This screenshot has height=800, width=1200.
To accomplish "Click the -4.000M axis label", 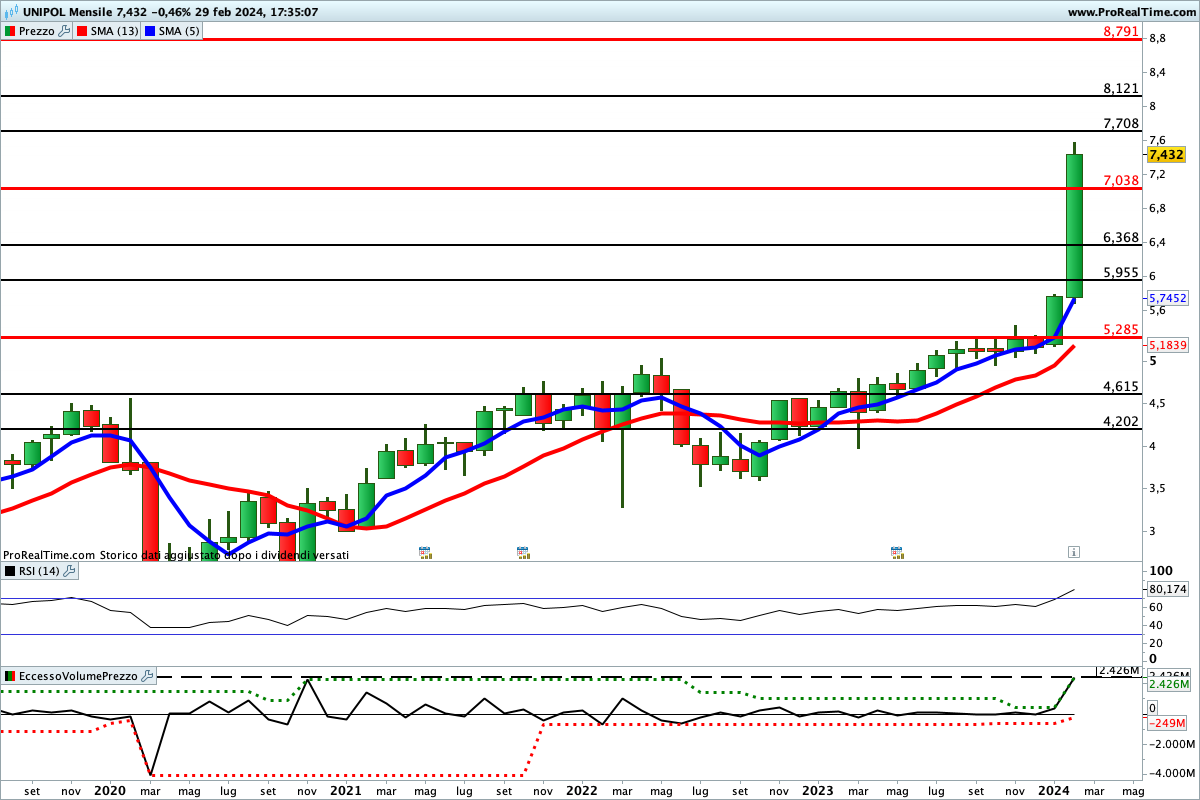I will point(1172,773).
